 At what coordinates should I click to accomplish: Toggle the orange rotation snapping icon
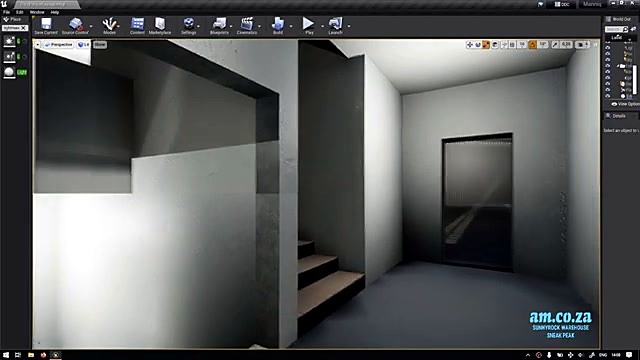pos(533,44)
